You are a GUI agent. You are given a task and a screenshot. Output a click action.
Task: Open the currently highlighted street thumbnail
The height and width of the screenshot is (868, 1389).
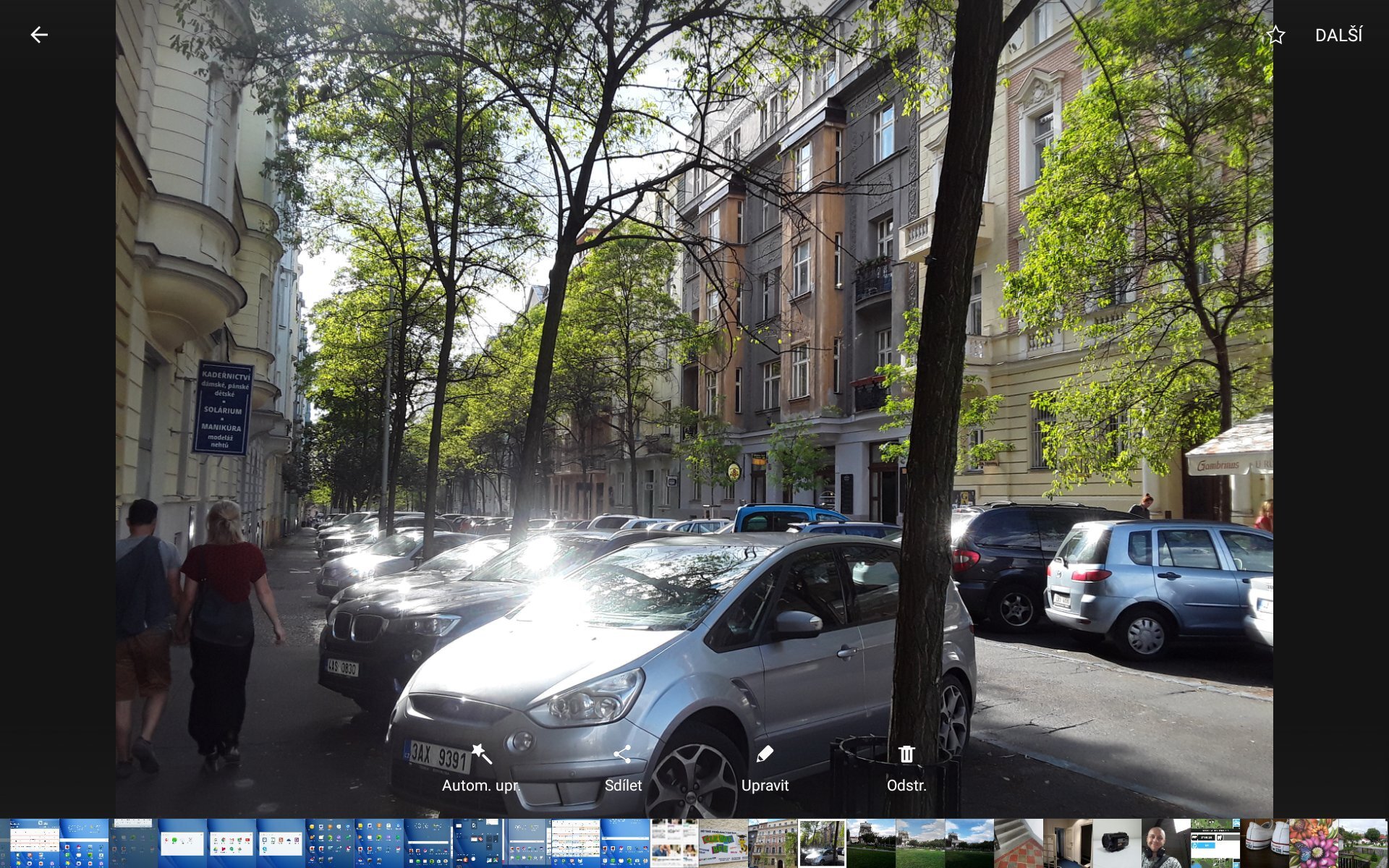coord(822,843)
